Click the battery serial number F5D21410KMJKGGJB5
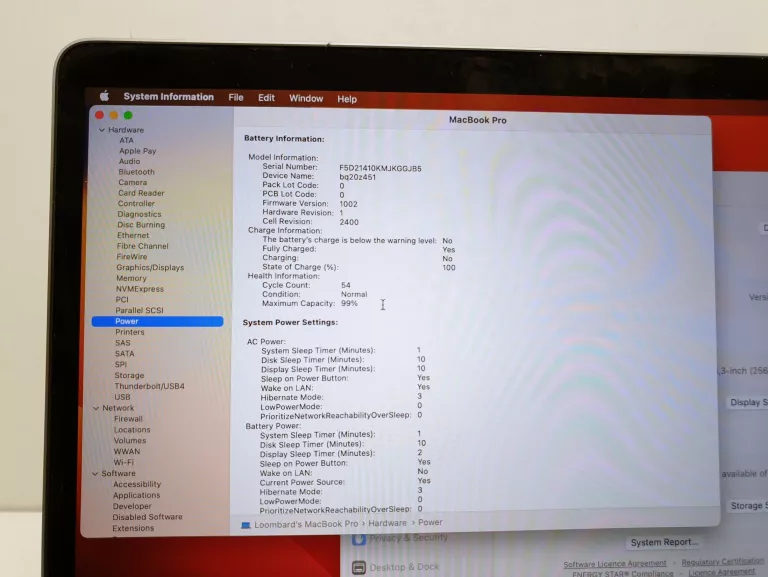 point(380,168)
